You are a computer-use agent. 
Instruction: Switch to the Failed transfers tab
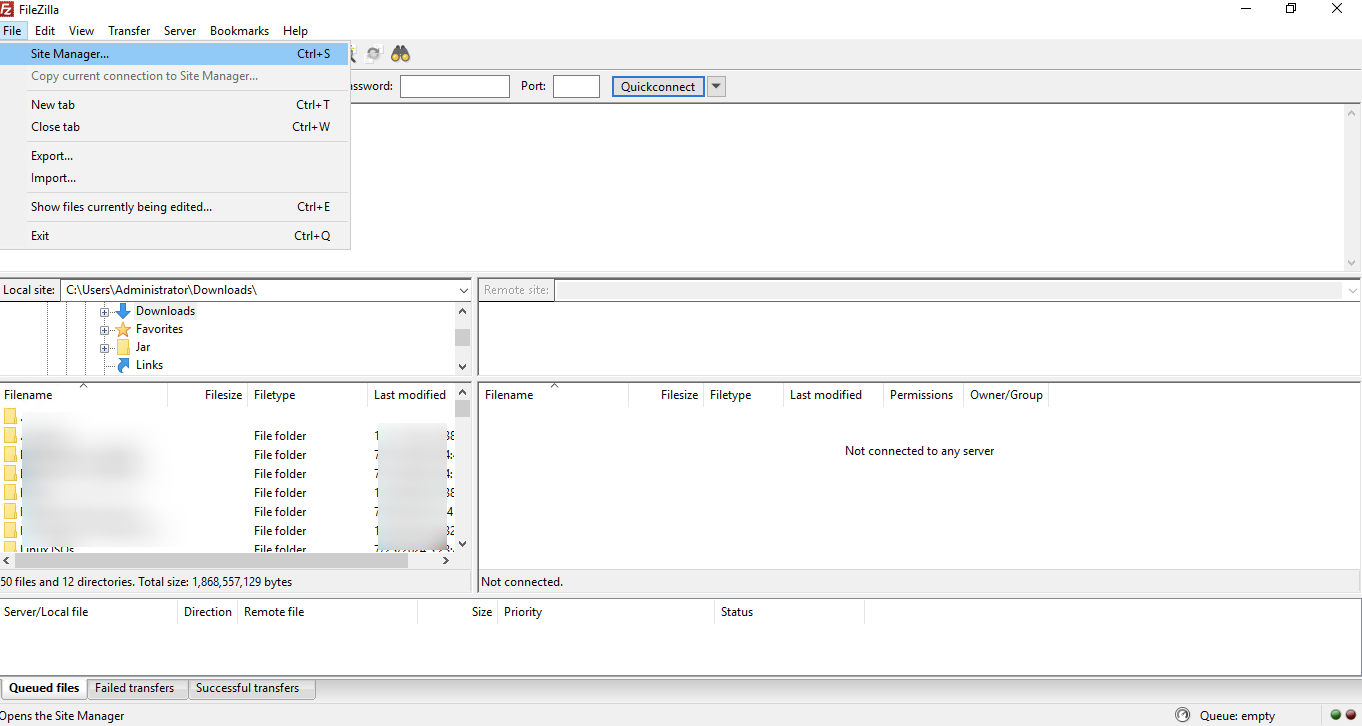coord(136,688)
